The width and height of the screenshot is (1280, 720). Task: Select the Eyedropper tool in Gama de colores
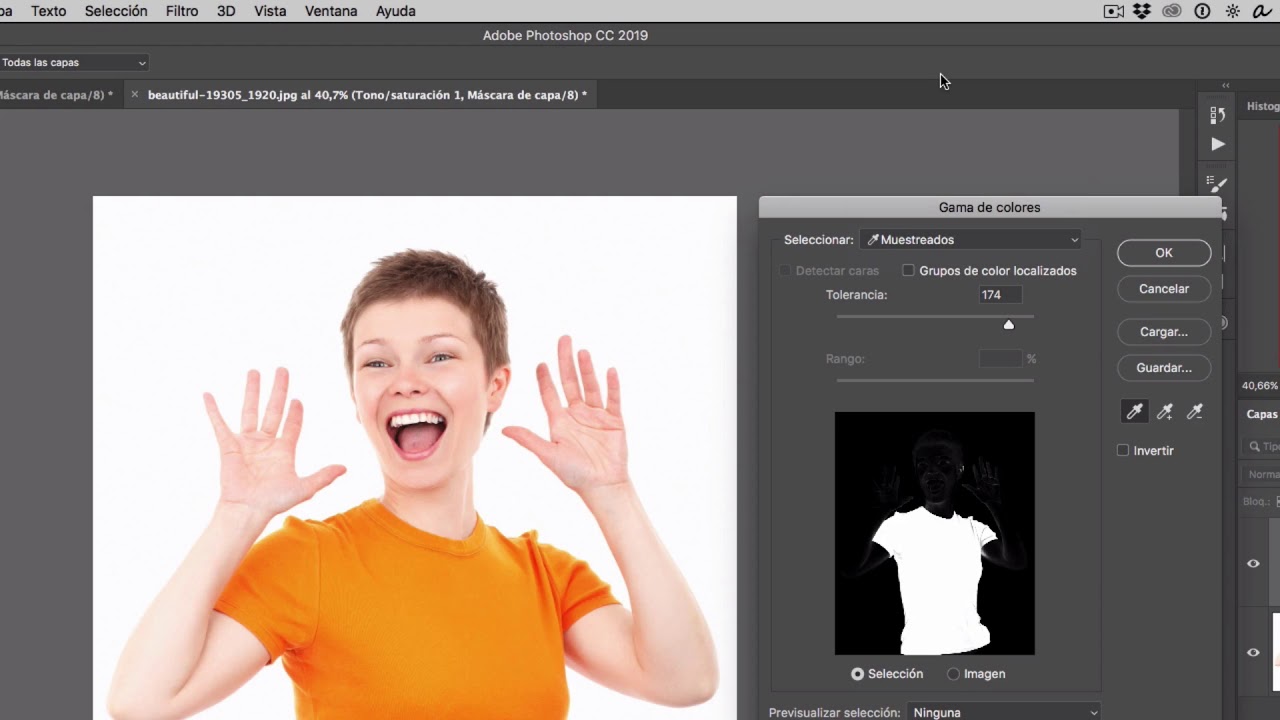tap(1135, 412)
